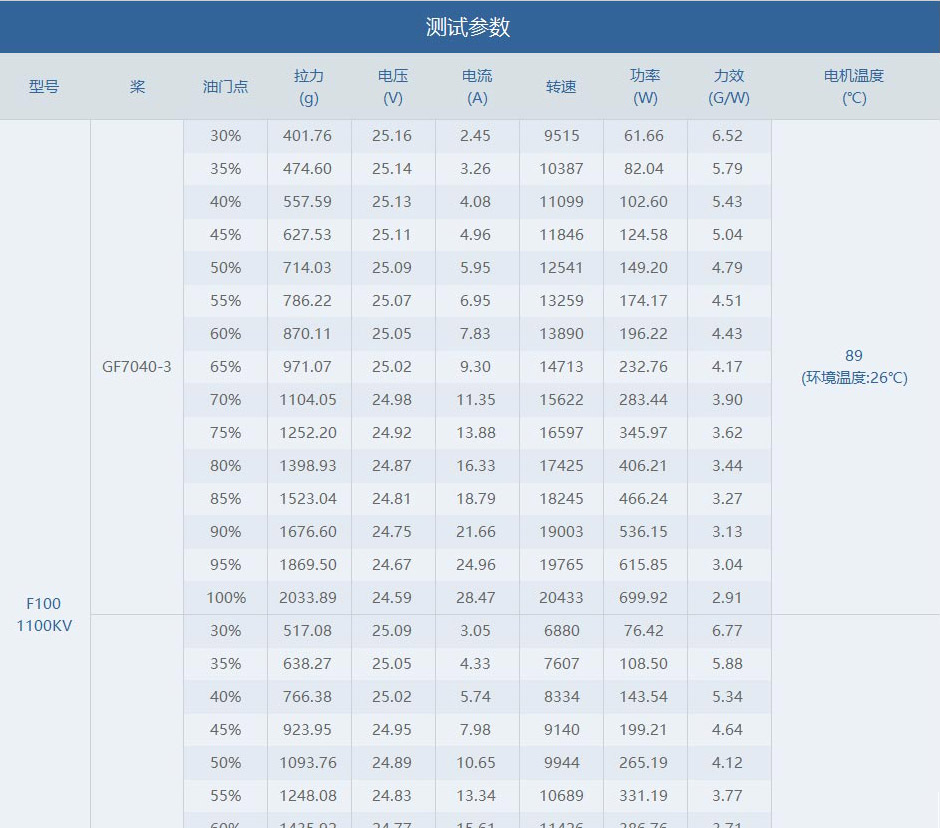Click the RPM value 20433
Image resolution: width=940 pixels, height=828 pixels.
point(561,597)
